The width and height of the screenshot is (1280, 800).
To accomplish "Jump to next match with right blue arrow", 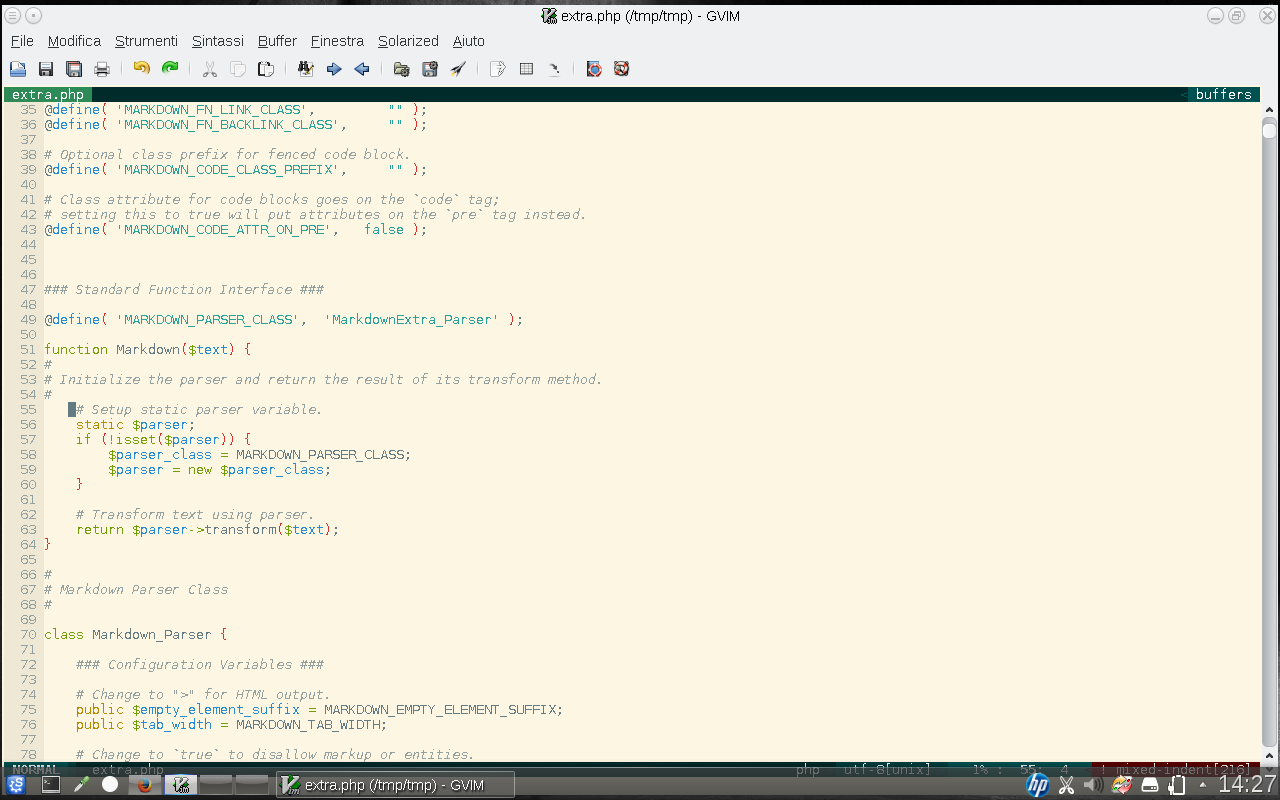I will click(x=334, y=69).
